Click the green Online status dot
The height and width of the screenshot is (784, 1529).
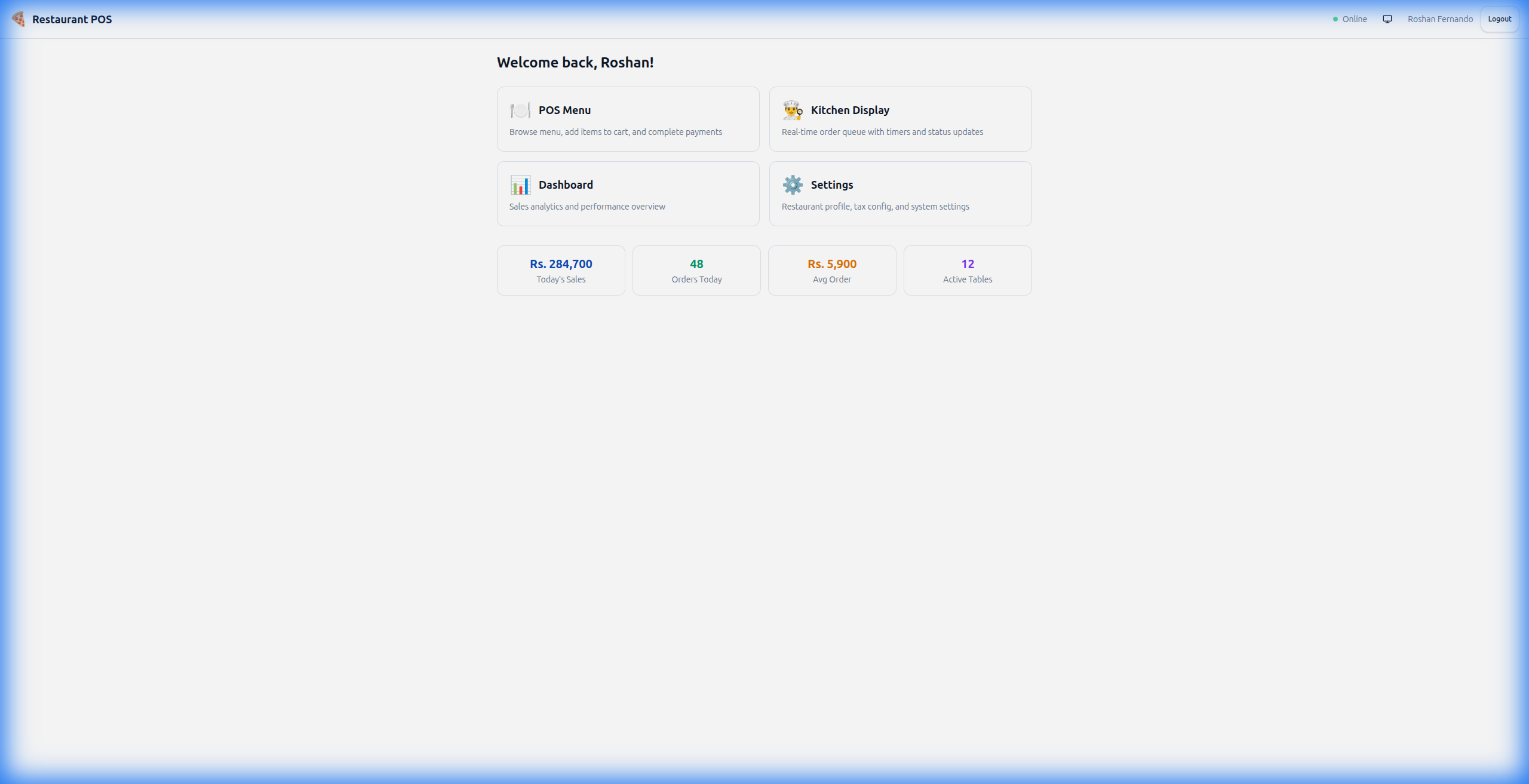pyautogui.click(x=1335, y=19)
